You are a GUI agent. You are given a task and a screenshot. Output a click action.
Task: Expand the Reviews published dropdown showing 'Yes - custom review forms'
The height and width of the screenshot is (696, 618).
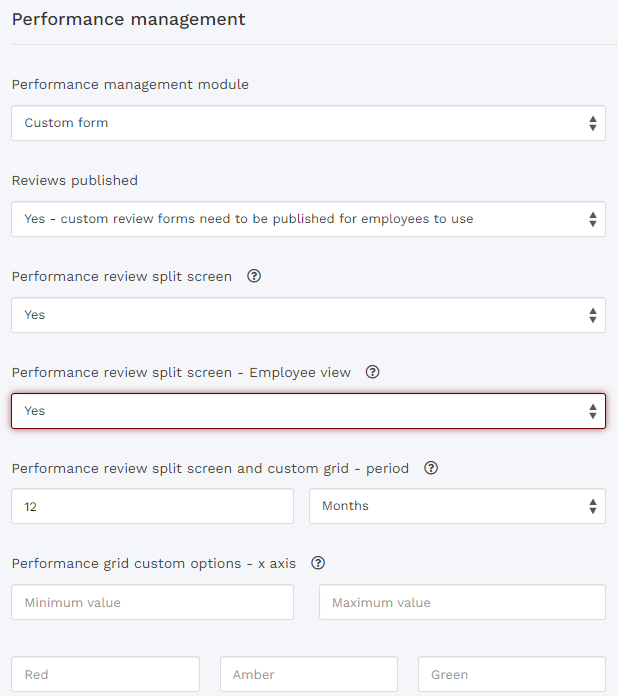(x=308, y=219)
